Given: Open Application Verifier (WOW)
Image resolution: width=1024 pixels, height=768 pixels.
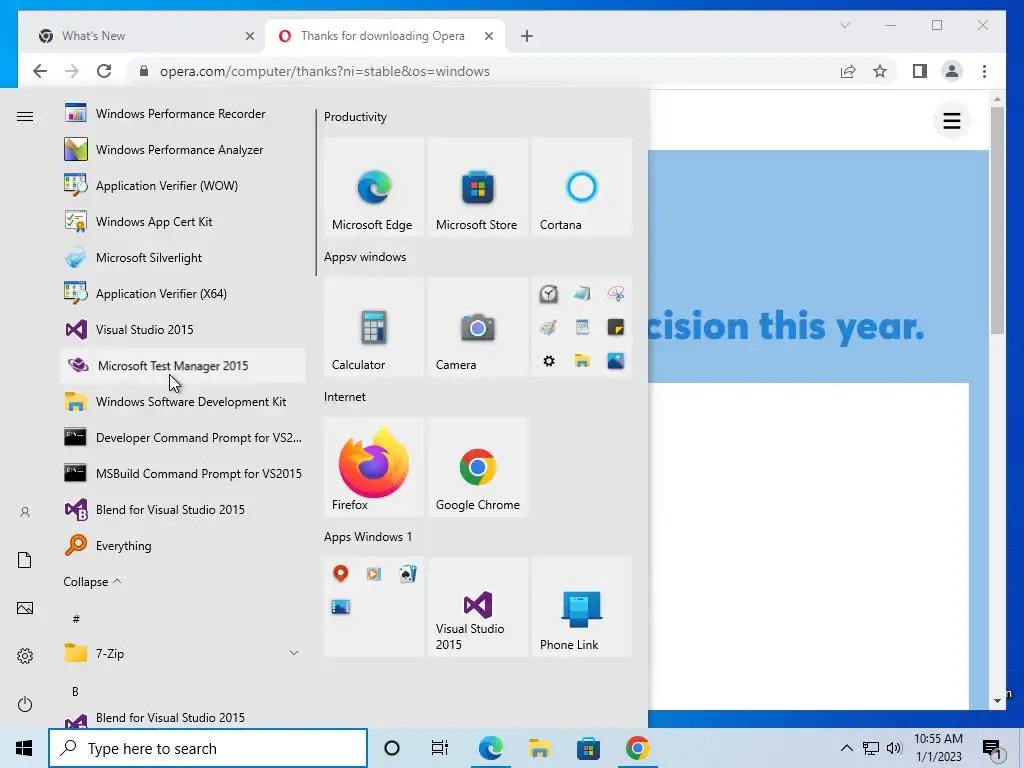Looking at the screenshot, I should [183, 185].
